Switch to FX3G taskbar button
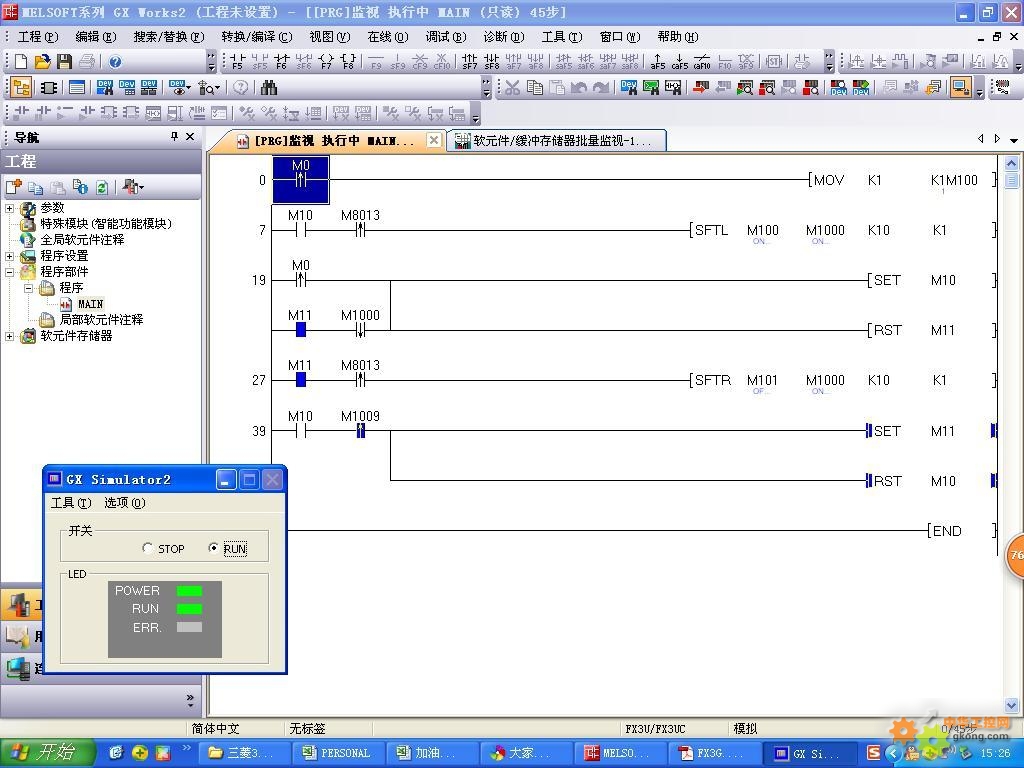This screenshot has width=1024, height=768. pyautogui.click(x=715, y=753)
